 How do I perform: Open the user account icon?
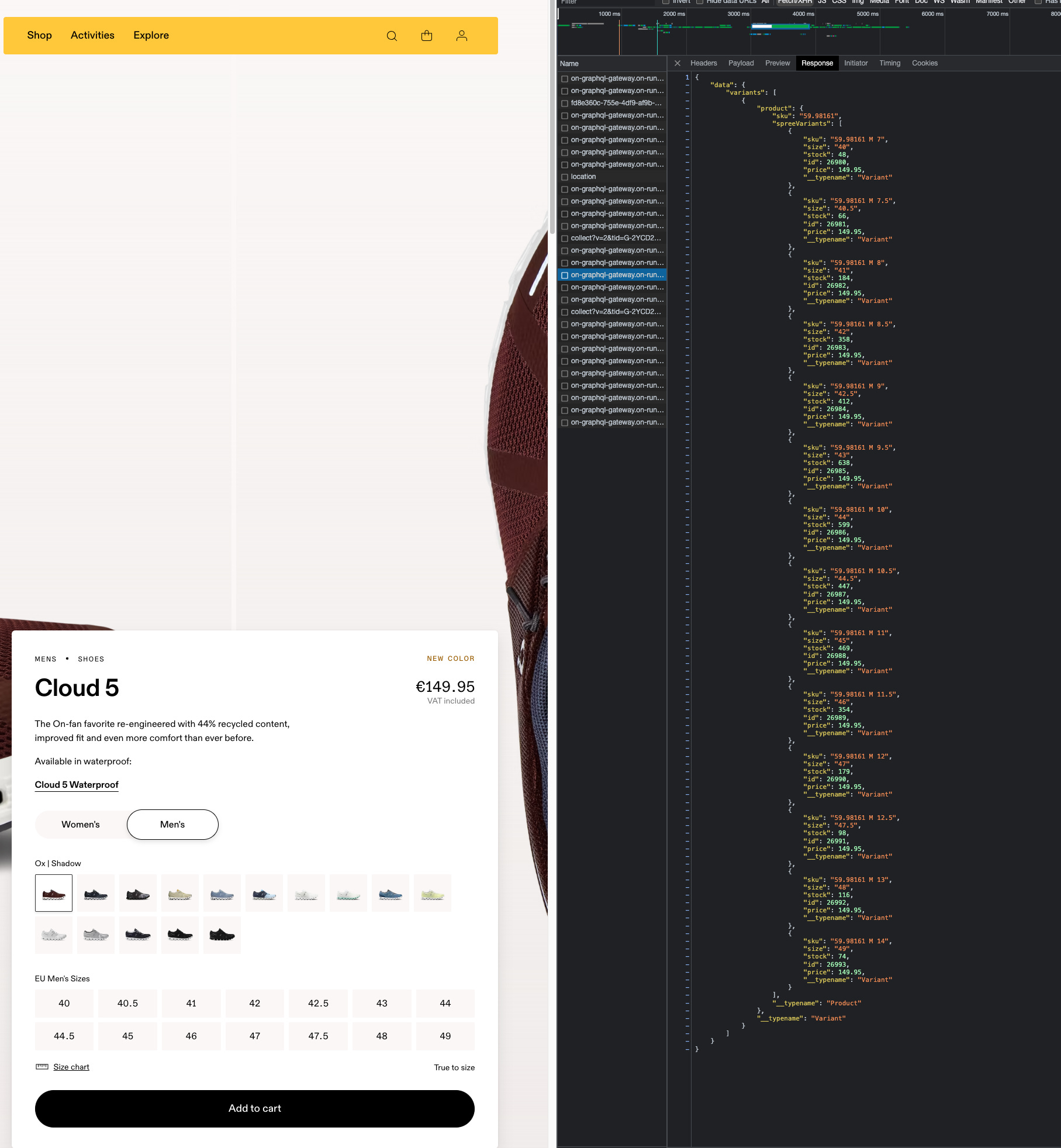coord(462,36)
